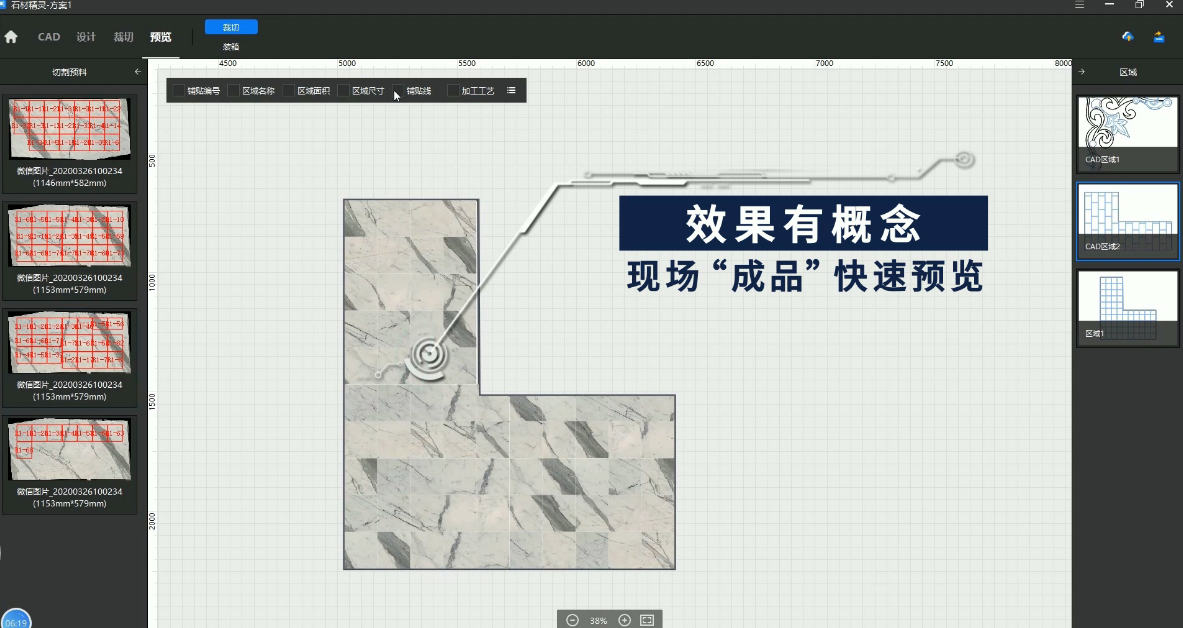Tick the 区域尺寸 checkbox

click(x=344, y=91)
